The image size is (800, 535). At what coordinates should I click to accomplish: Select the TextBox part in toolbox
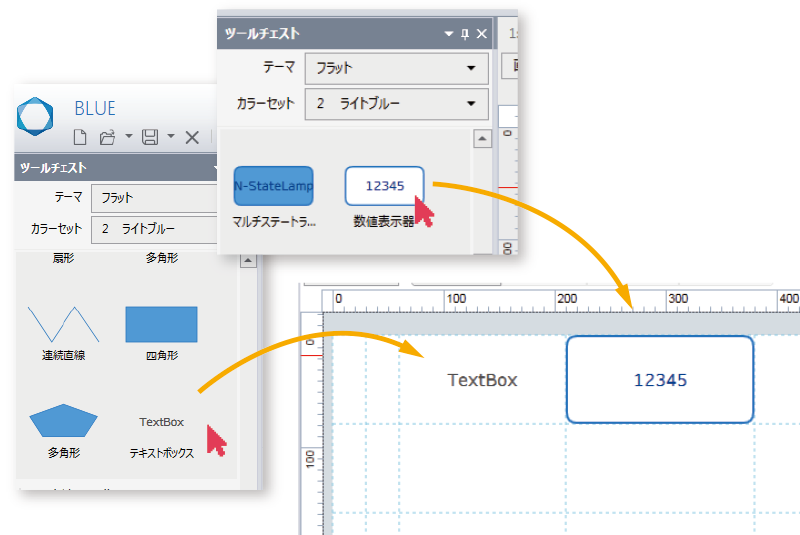161,422
